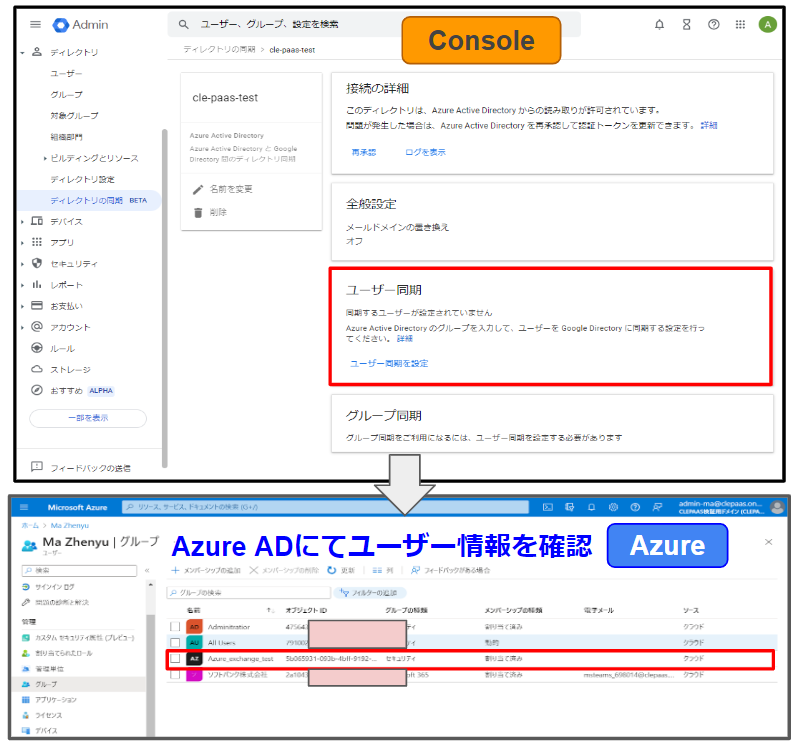Click the search magnifier in Admin search bar
The image size is (794, 746).
coord(183,24)
